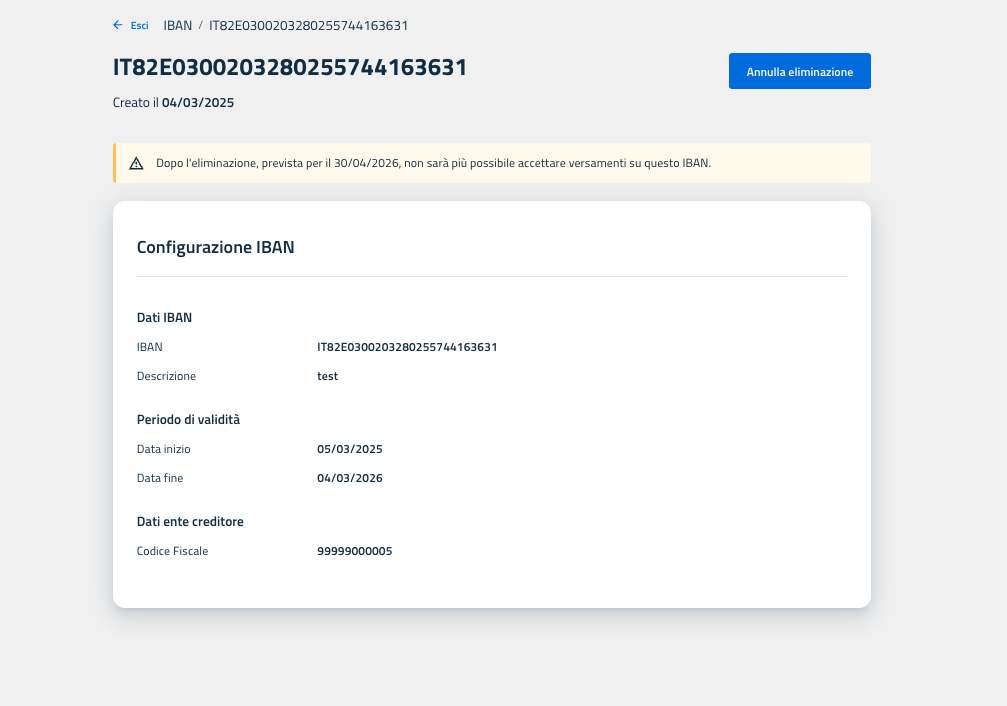
Task: Click the Descrizione field label
Action: point(166,376)
